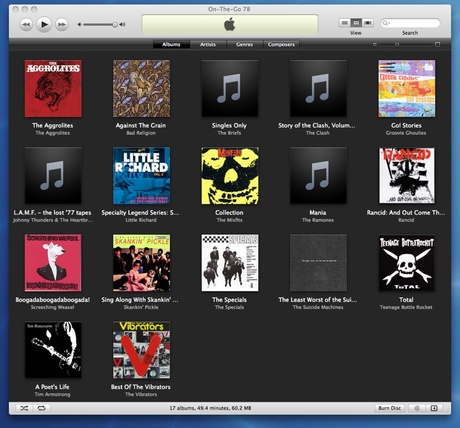
Task: Click the '17 albums, 49.4 minutes' status text
Action: pyautogui.click(x=210, y=408)
